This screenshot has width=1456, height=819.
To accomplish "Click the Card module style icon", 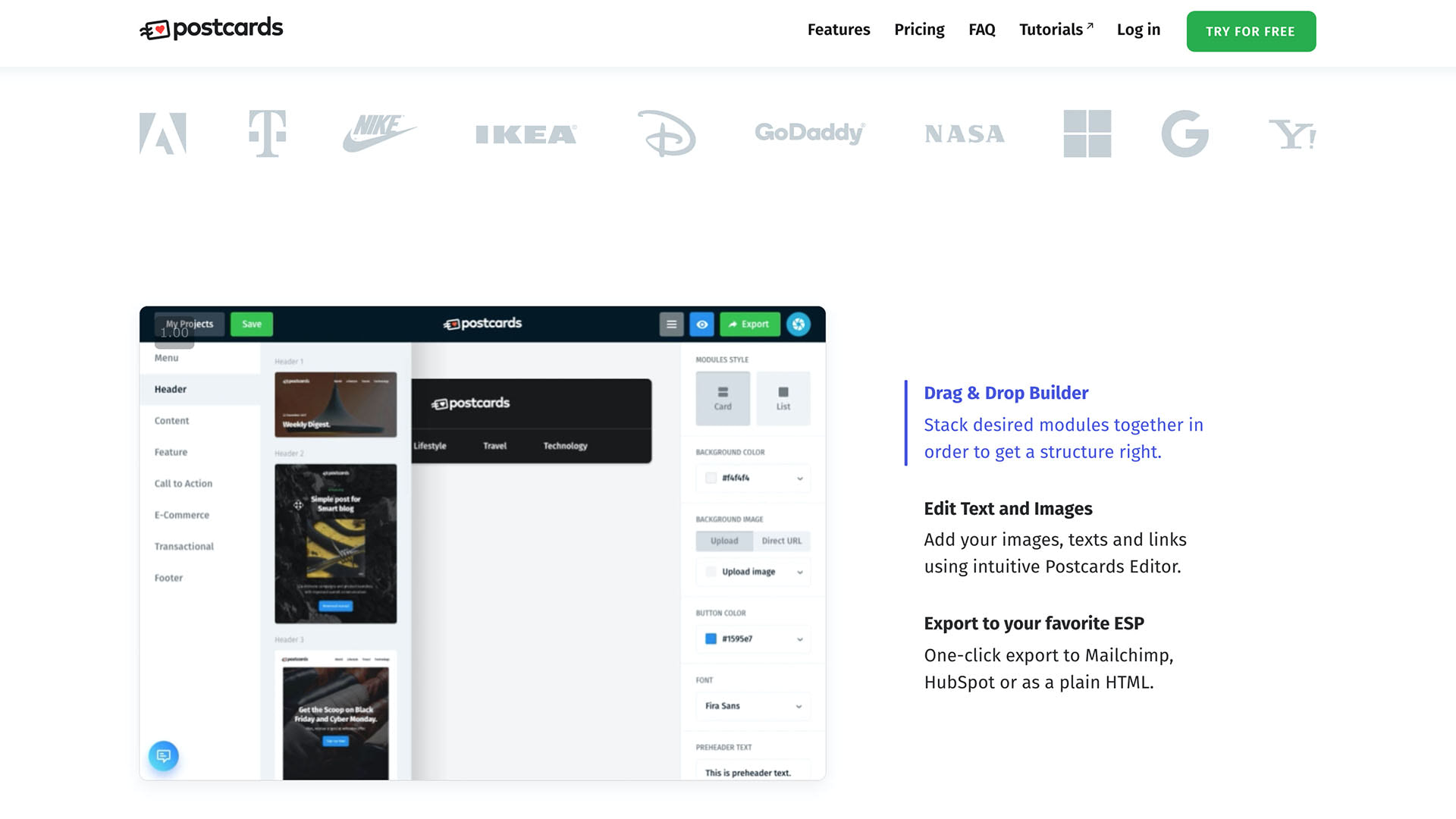I will pyautogui.click(x=723, y=398).
